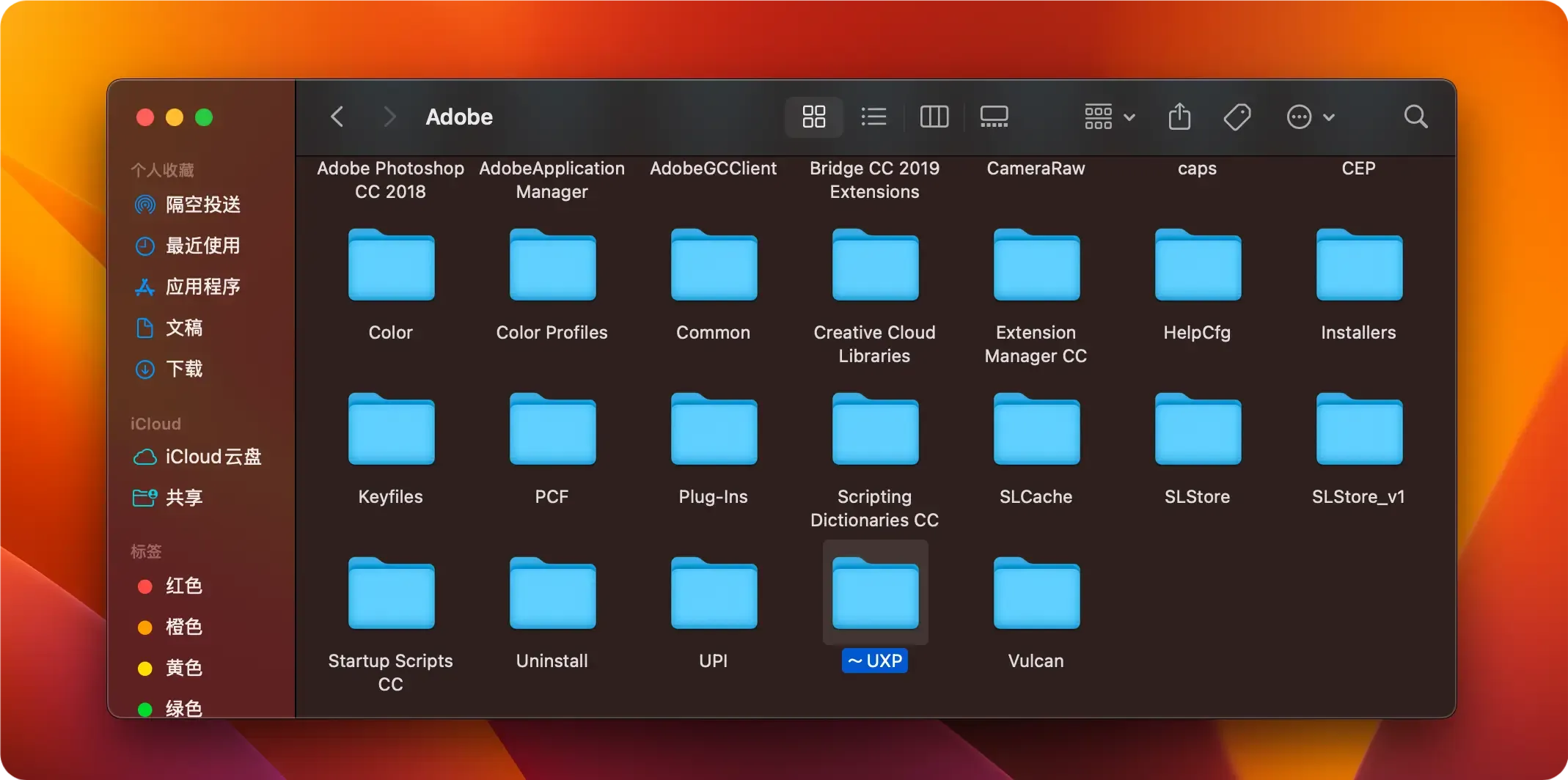
Task: Click the Adobe Photoshop CC 2018 label
Action: pyautogui.click(x=391, y=180)
